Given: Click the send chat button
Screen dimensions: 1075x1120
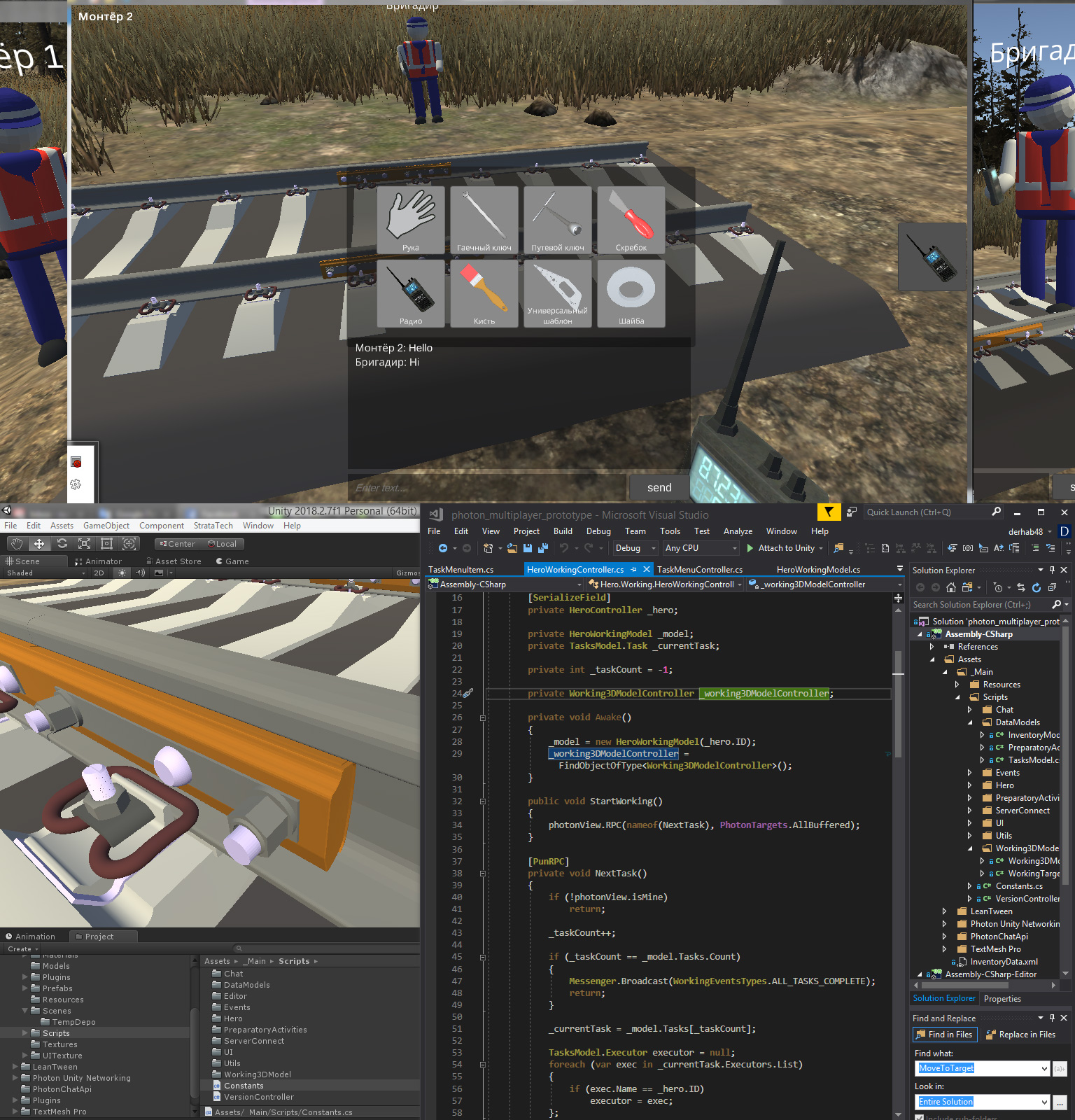Looking at the screenshot, I should point(659,488).
